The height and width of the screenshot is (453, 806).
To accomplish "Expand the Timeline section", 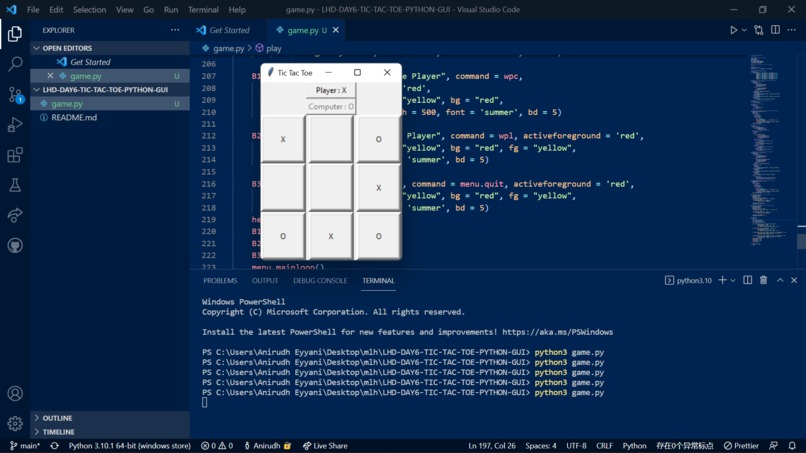I will (x=110, y=432).
